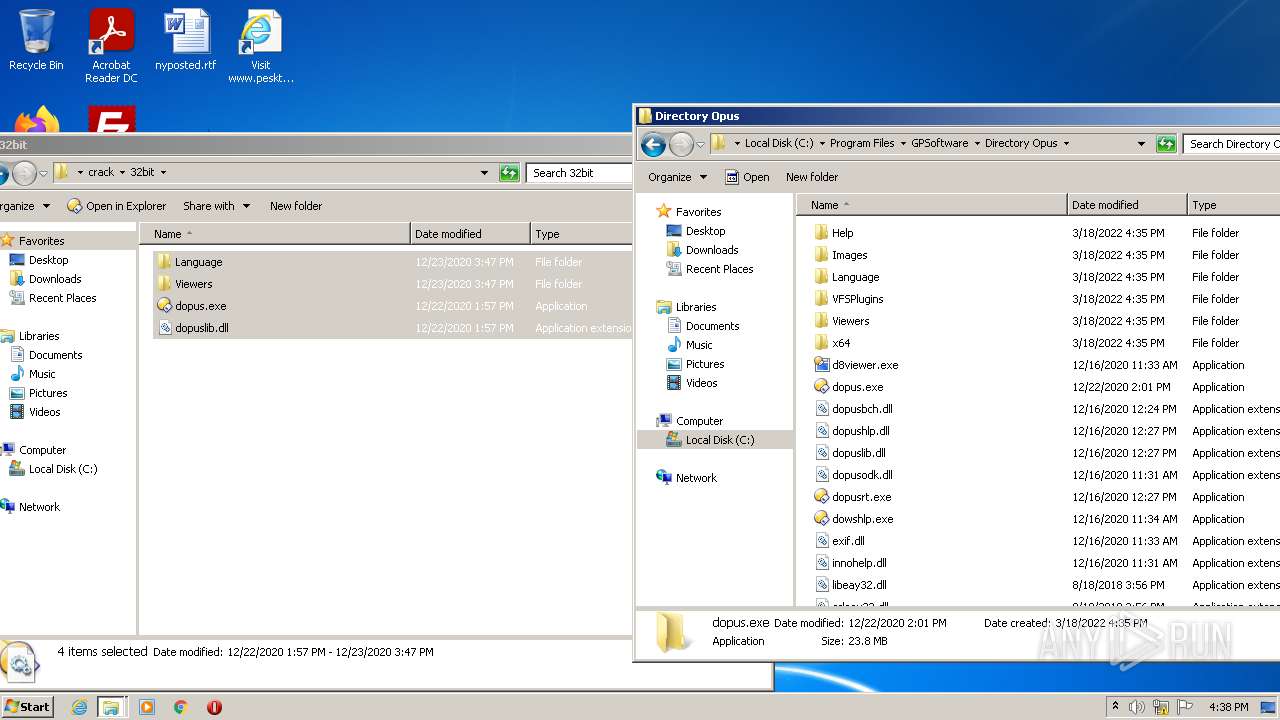Select d8viewer.exe application file
The height and width of the screenshot is (720, 1280).
[x=865, y=365]
